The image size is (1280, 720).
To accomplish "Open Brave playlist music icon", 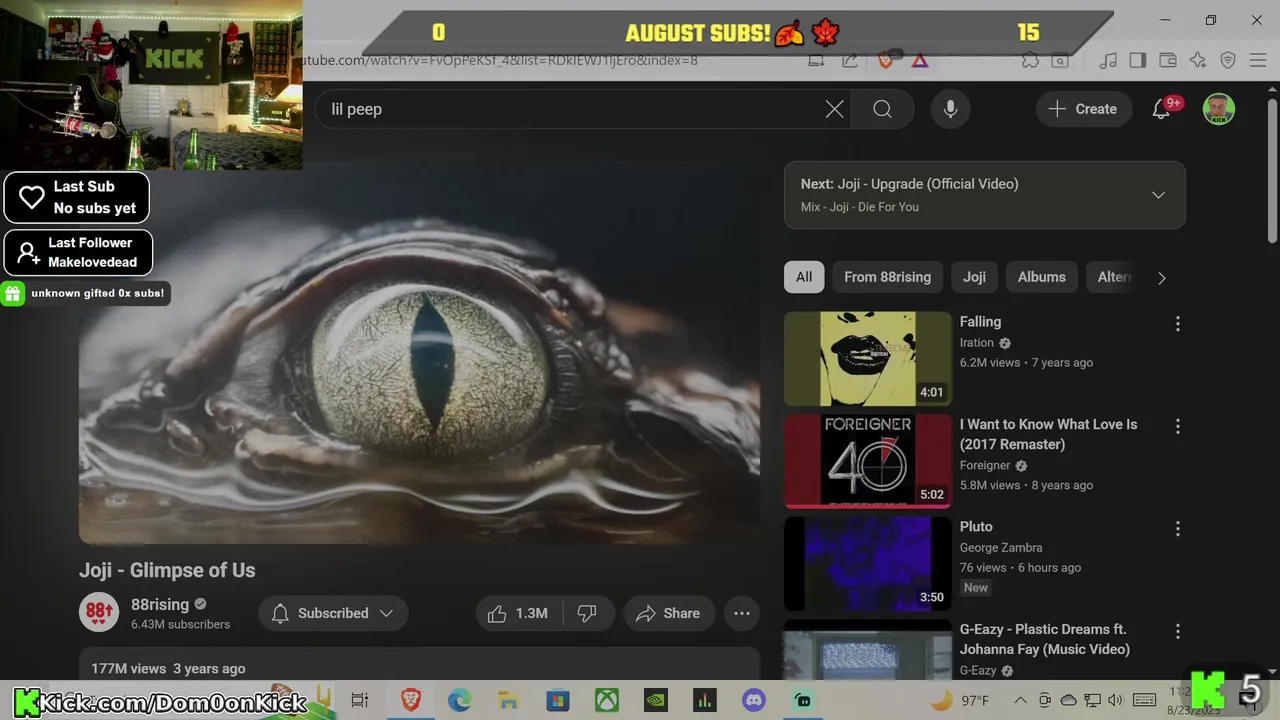I will coord(1108,60).
